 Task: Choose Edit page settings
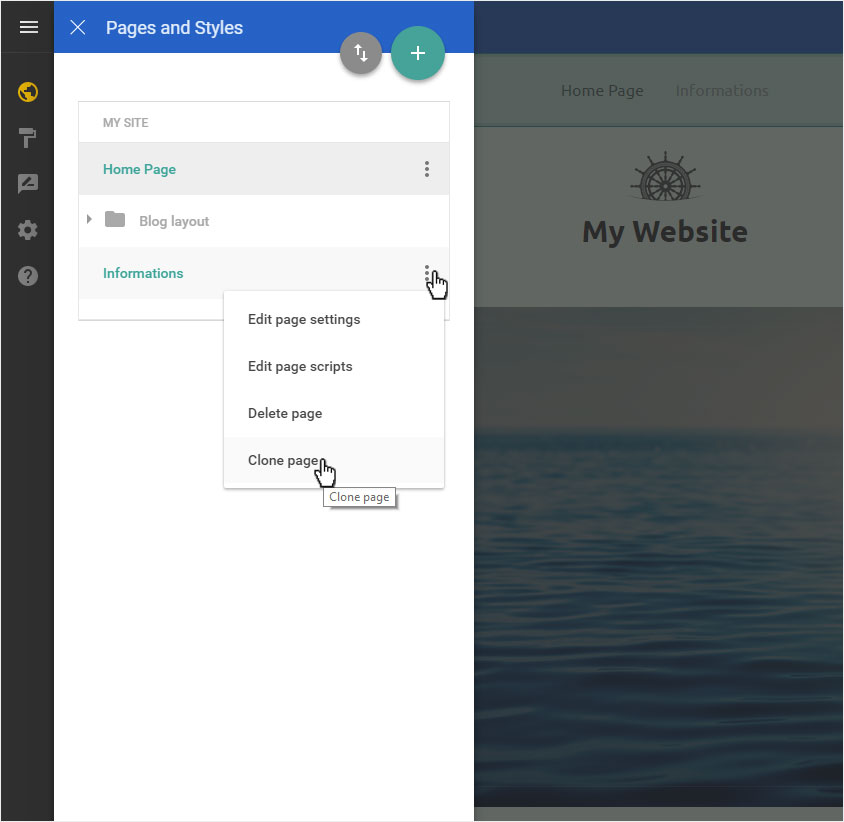pos(334,320)
